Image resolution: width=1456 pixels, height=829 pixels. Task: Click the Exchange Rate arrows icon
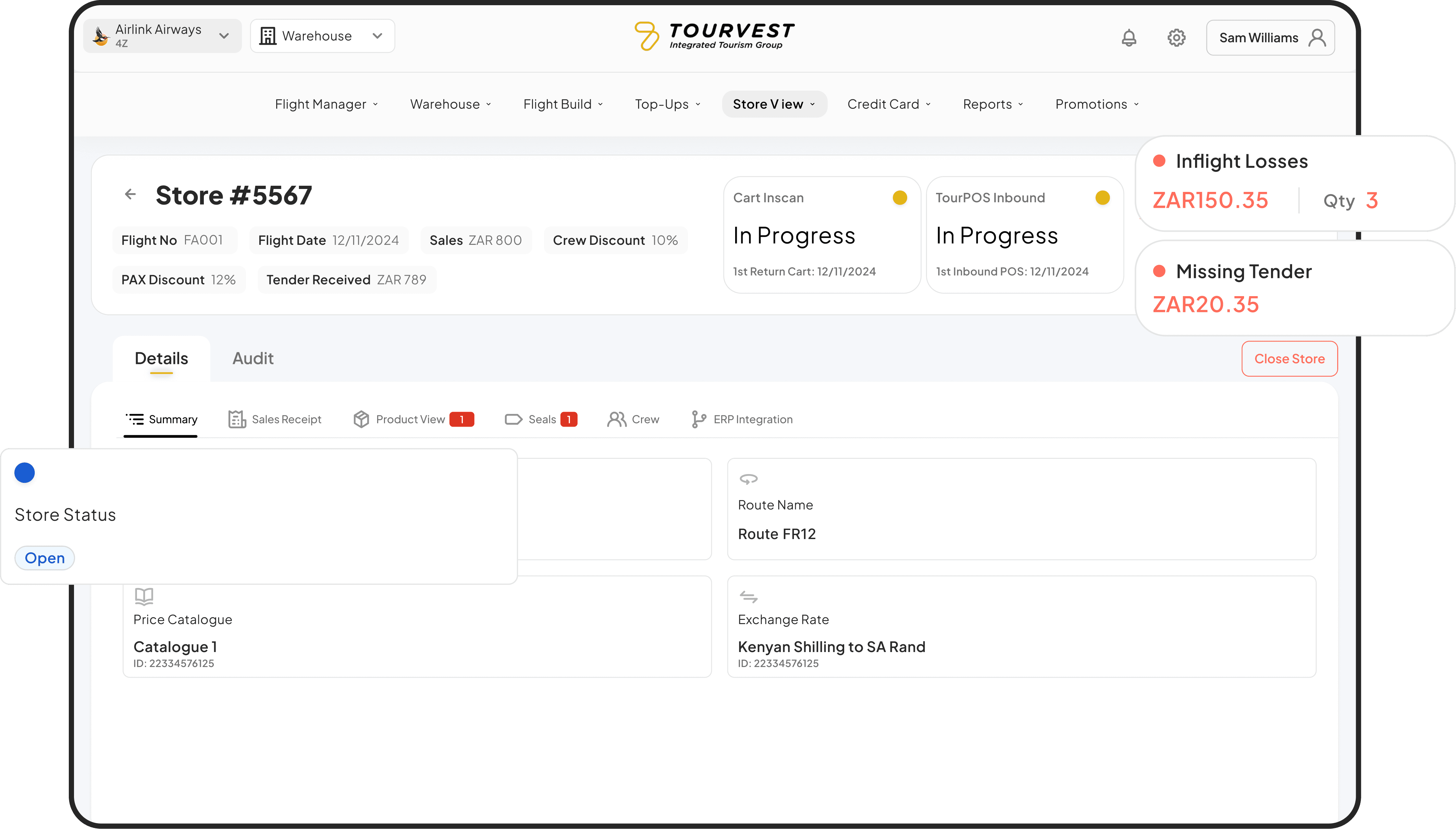tap(749, 597)
